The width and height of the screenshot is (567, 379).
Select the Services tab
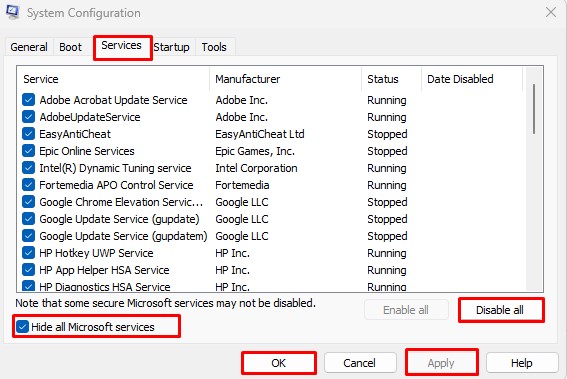[121, 46]
